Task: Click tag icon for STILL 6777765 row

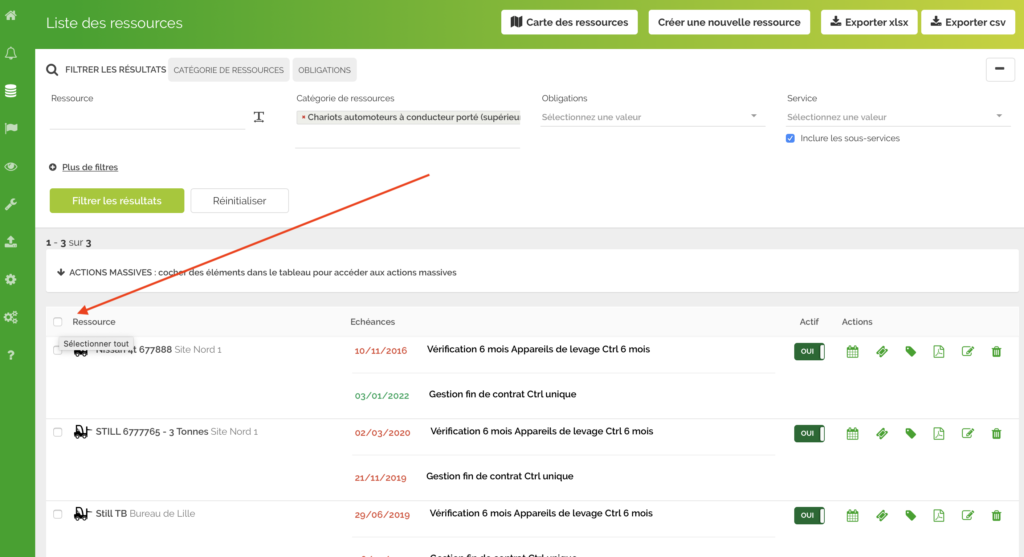Action: 910,433
